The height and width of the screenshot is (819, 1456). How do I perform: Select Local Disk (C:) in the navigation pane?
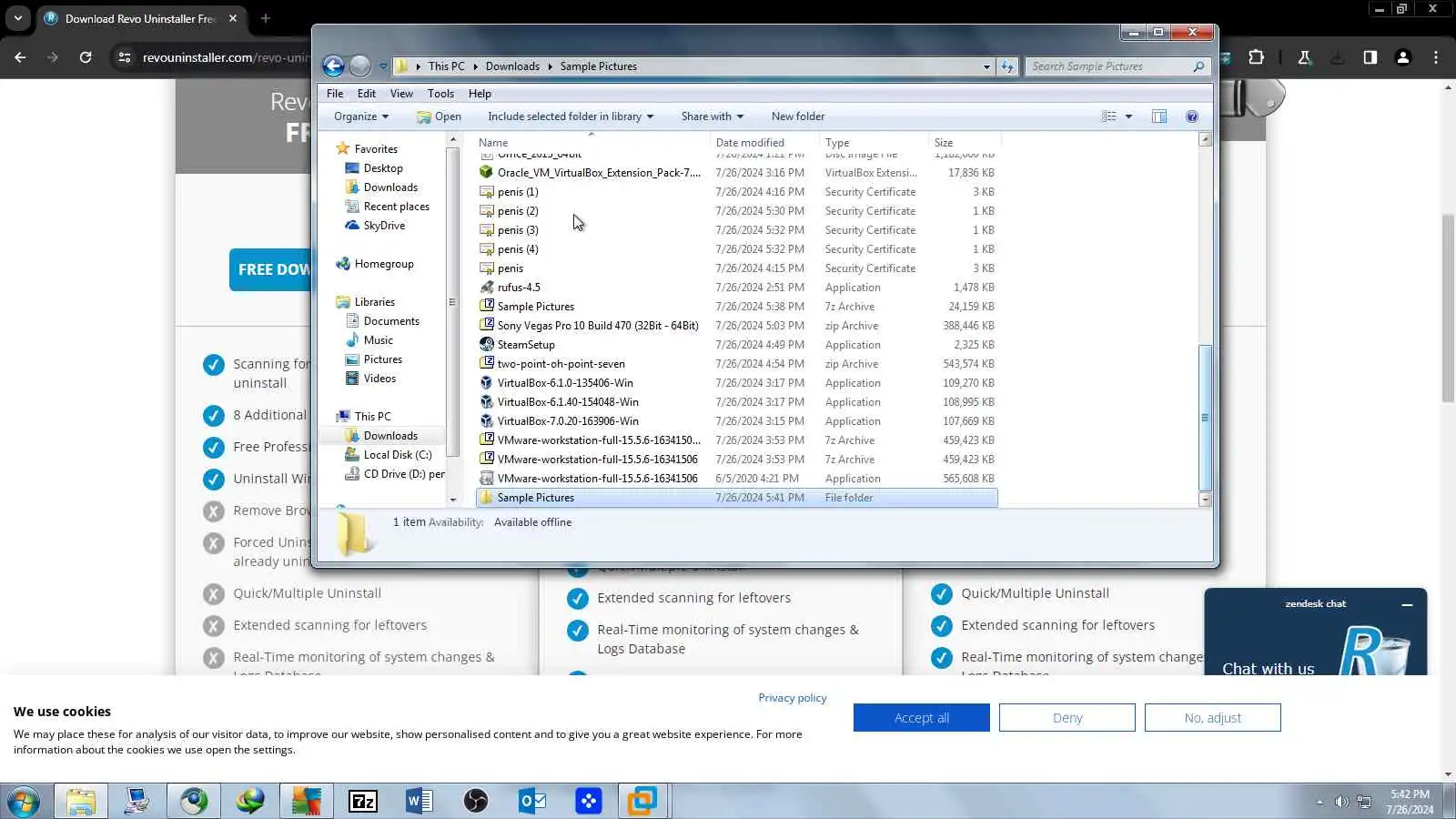tap(389, 455)
